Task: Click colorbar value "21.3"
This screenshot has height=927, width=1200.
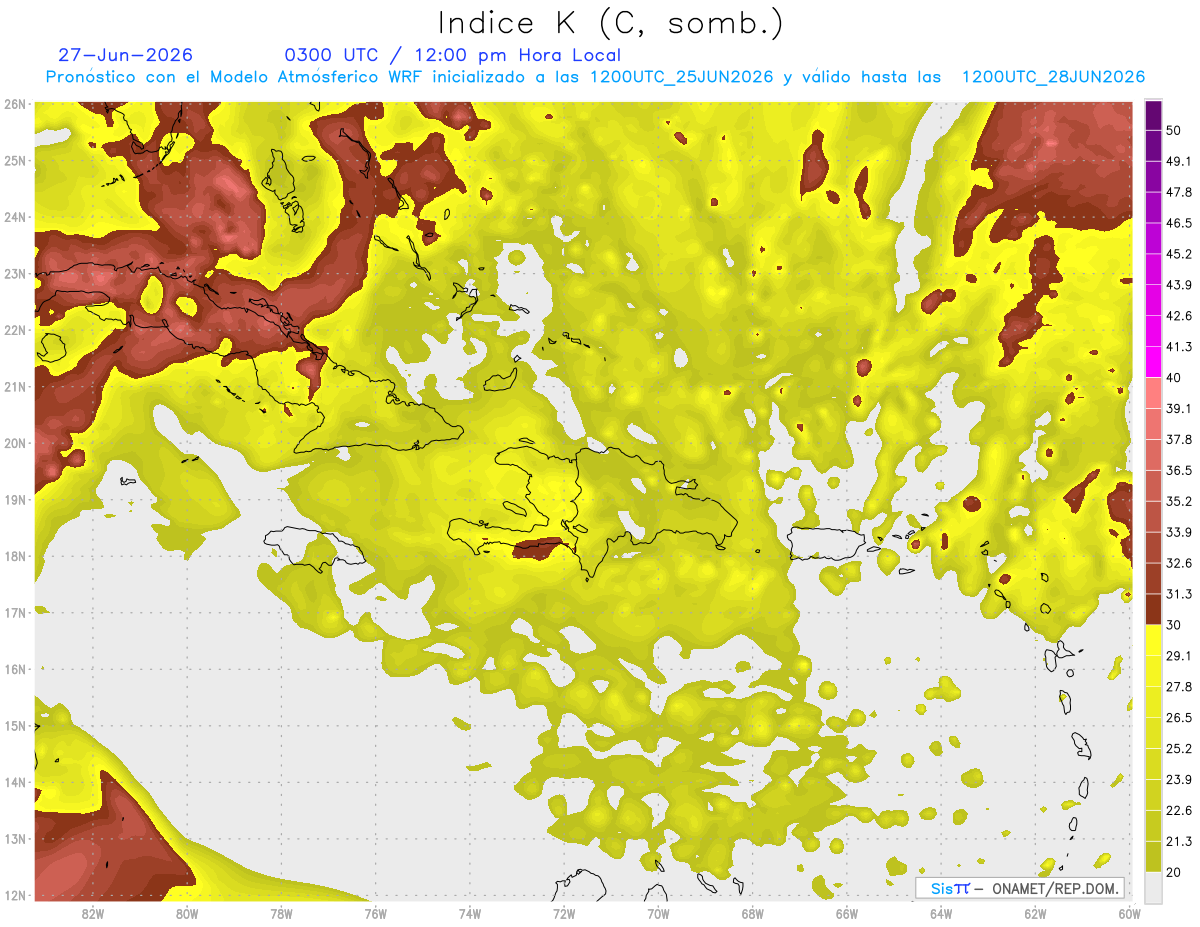Action: click(1179, 842)
